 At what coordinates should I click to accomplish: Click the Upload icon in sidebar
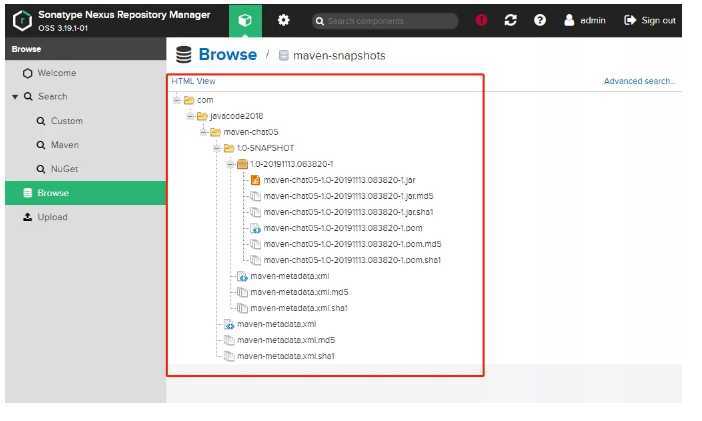click(28, 217)
